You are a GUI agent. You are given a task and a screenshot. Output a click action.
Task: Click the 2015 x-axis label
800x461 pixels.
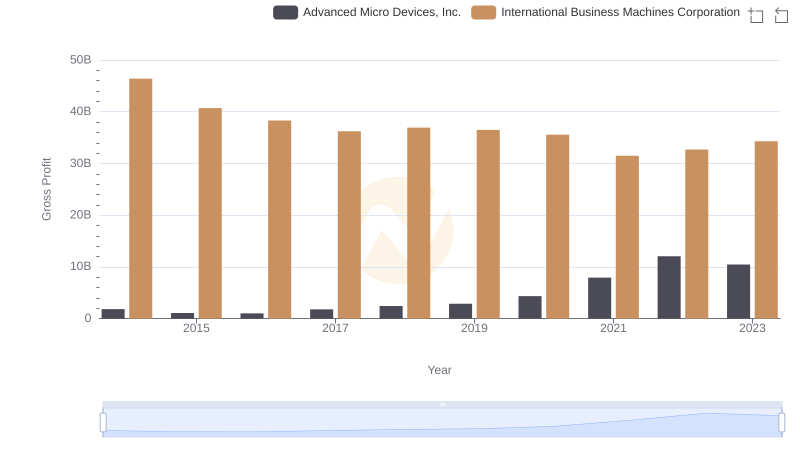tap(196, 328)
